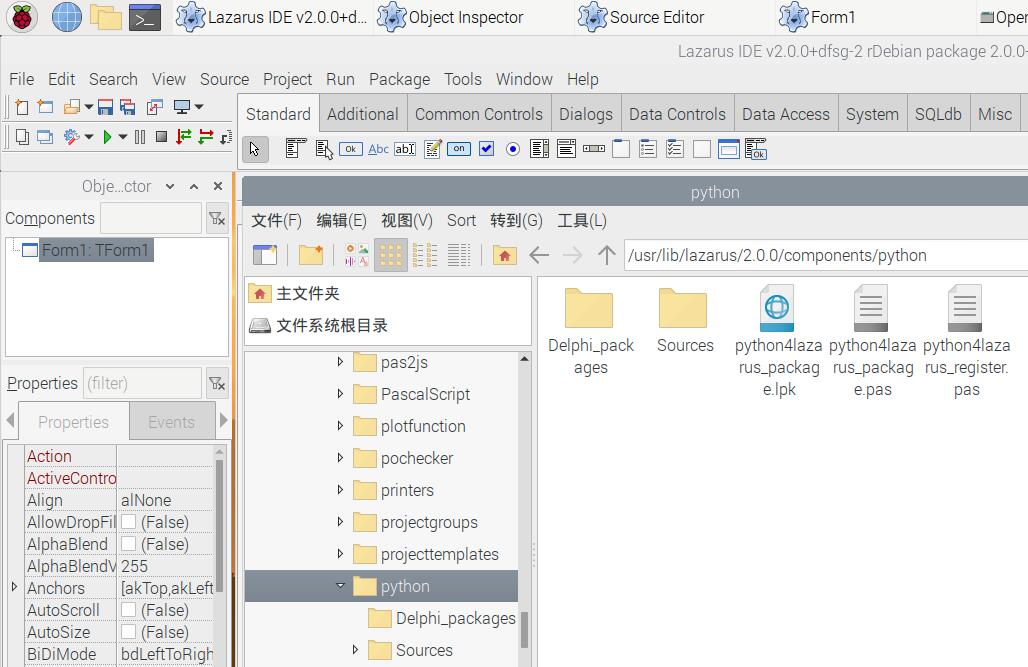Toggle the AllowDropFiles checkbox

(128, 522)
